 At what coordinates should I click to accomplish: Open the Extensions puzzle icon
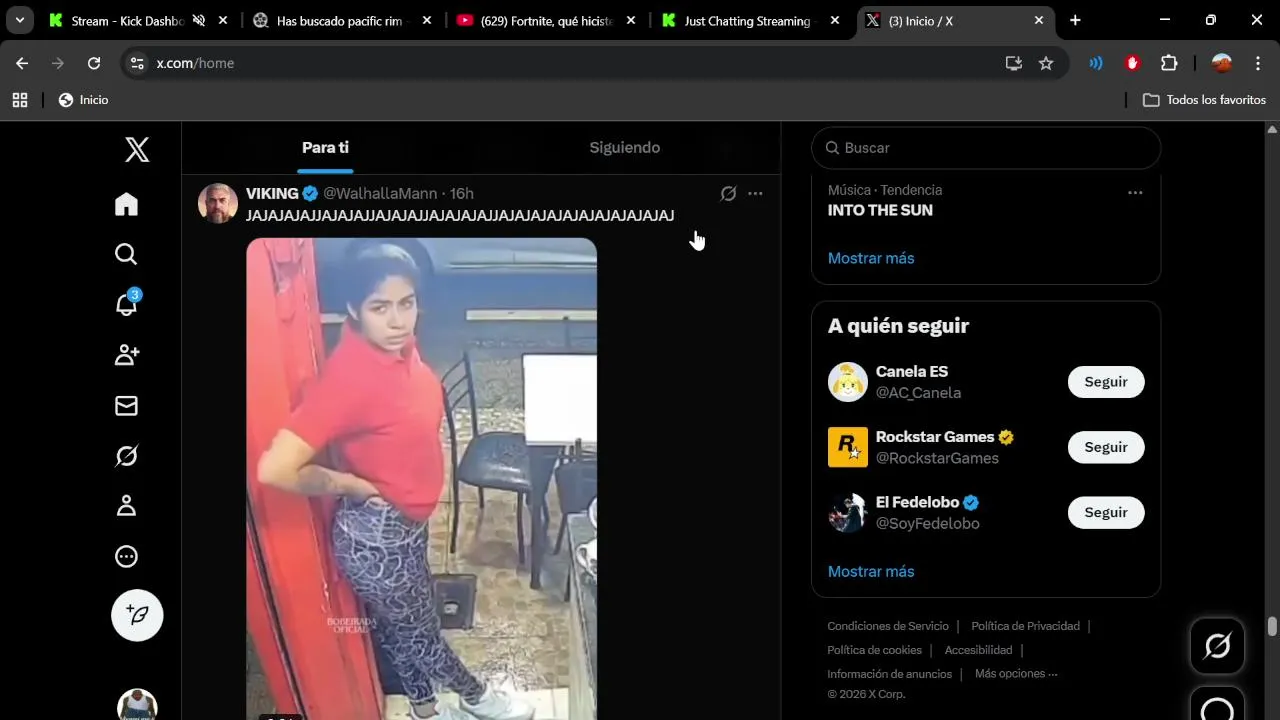[1169, 63]
